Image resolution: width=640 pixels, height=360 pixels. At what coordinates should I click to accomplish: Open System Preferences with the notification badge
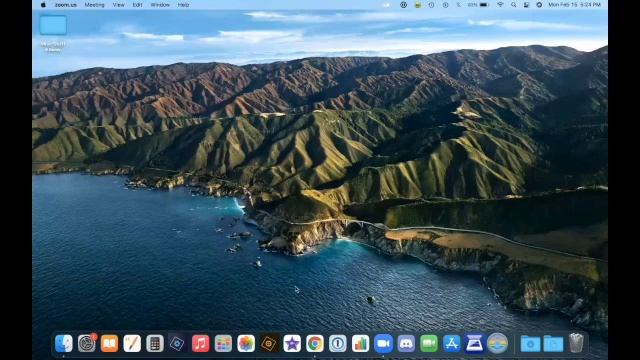[x=87, y=343]
